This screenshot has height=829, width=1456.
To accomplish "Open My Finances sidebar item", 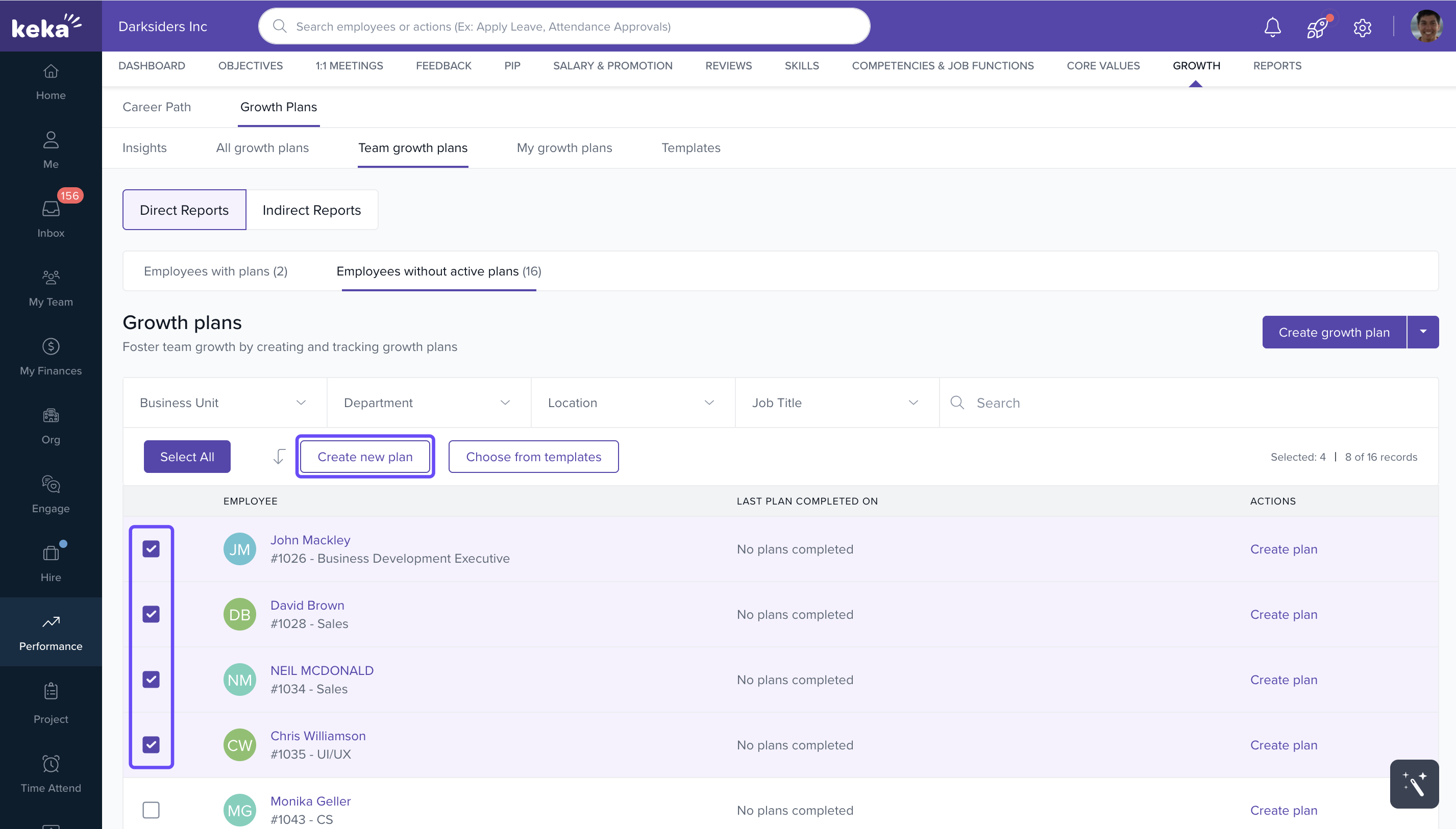I will [51, 357].
